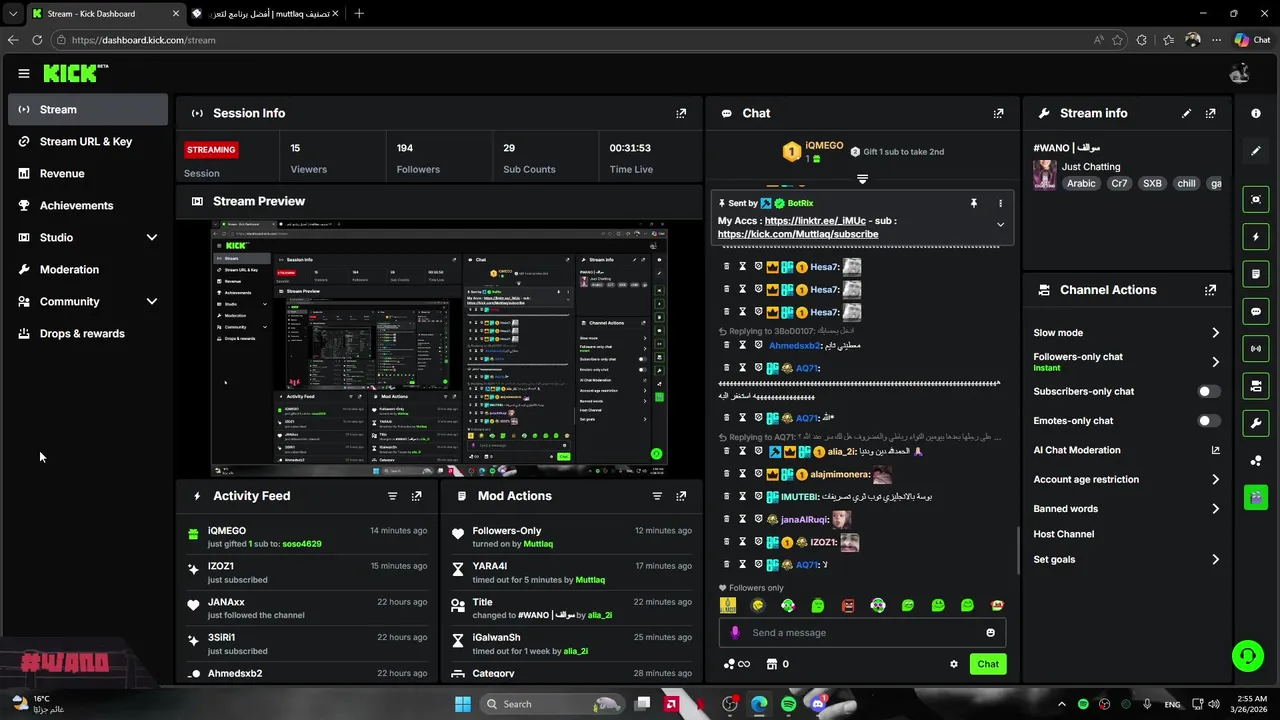Screen dimensions: 1280x720
Task: Pop out the Activity Feed panel
Action: click(x=417, y=496)
